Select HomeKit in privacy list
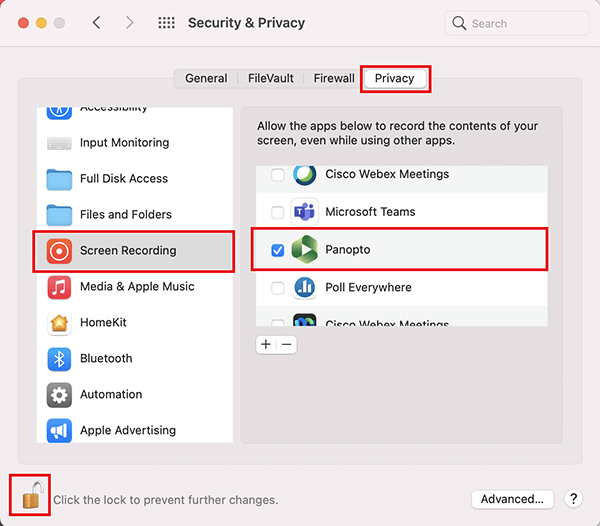 click(134, 323)
